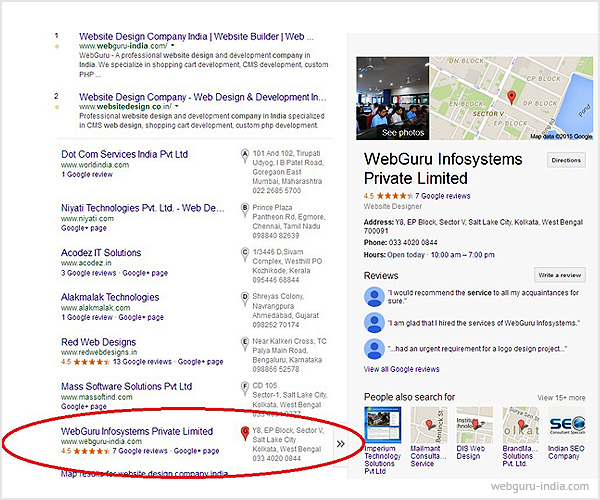Image resolution: width=600 pixels, height=500 pixels.
Task: Open BrandMa... Solutions Pvt. Ltd. thumbnail
Action: [520, 425]
